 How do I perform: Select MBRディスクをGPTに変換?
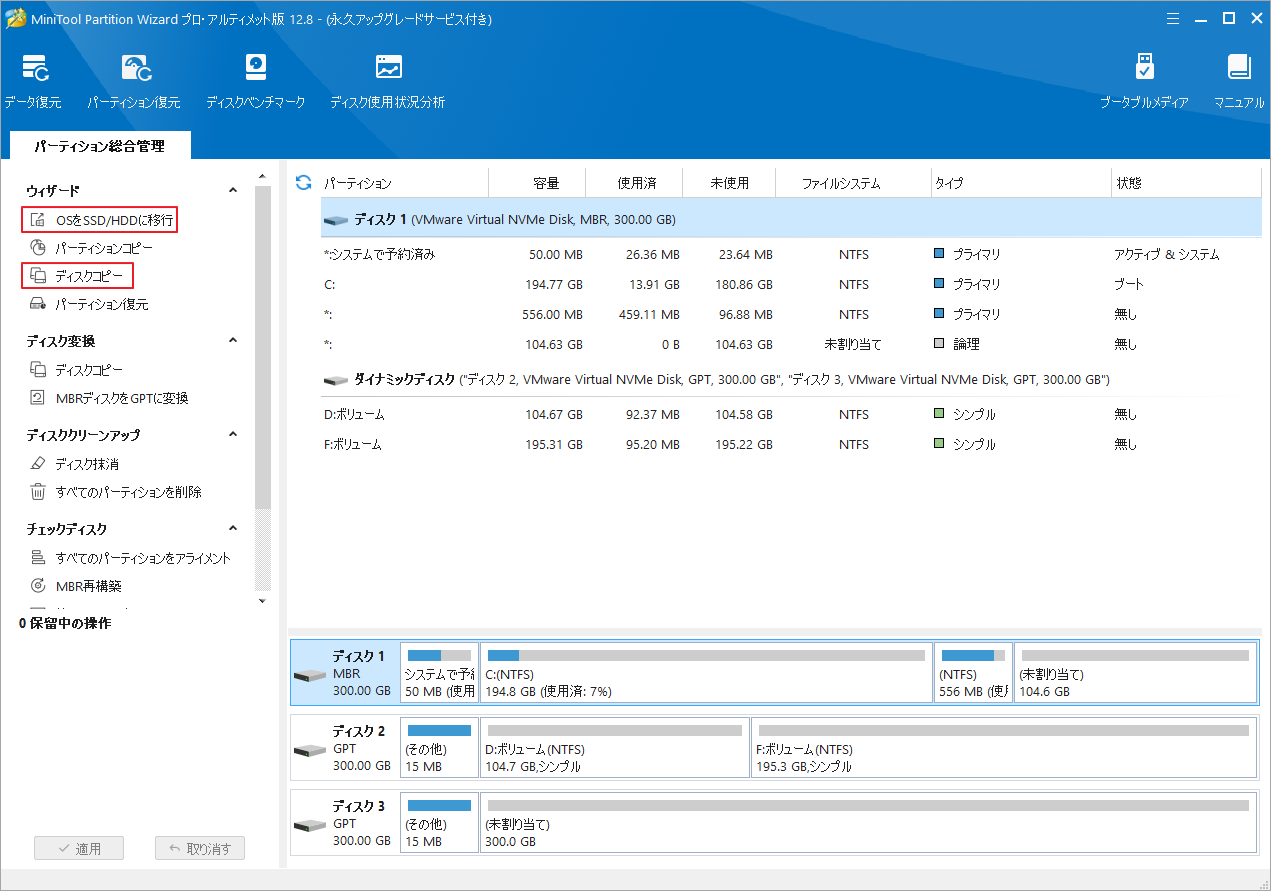(109, 398)
